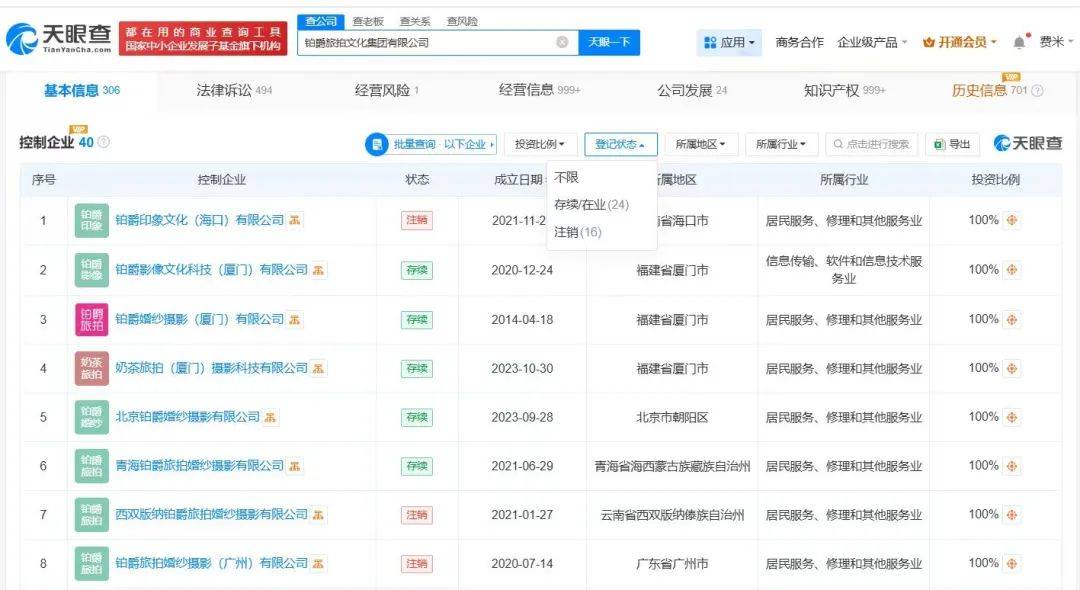
Task: Click the help icon beside 控制企业 40
Action: coord(104,143)
